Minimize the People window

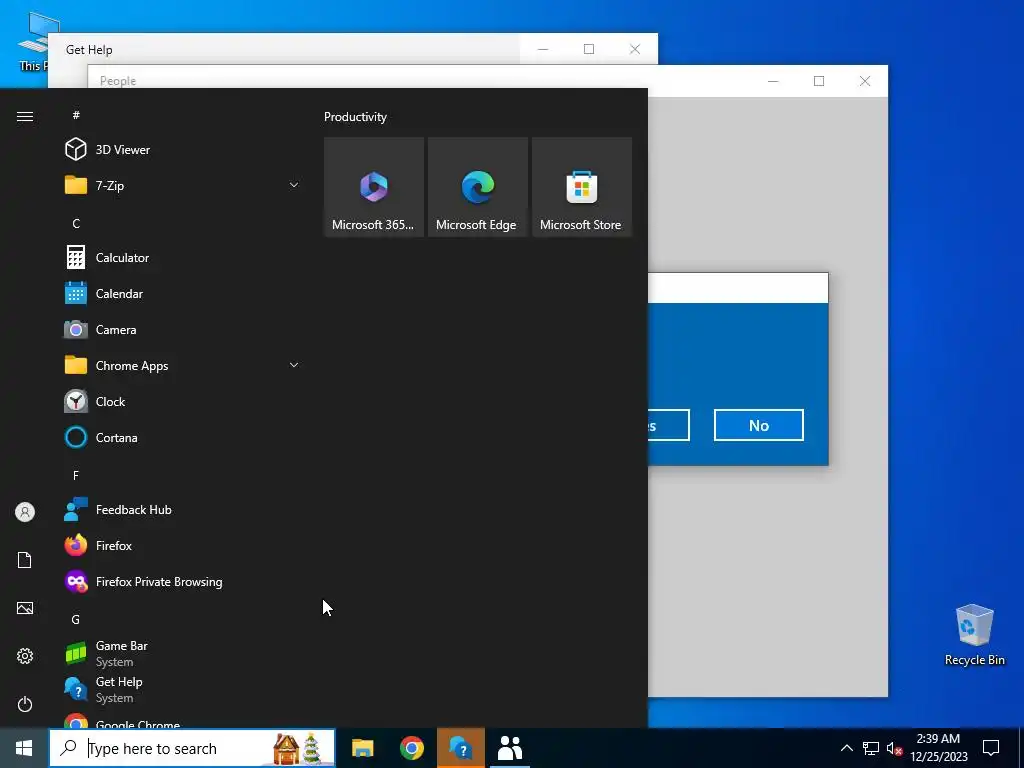coord(773,81)
